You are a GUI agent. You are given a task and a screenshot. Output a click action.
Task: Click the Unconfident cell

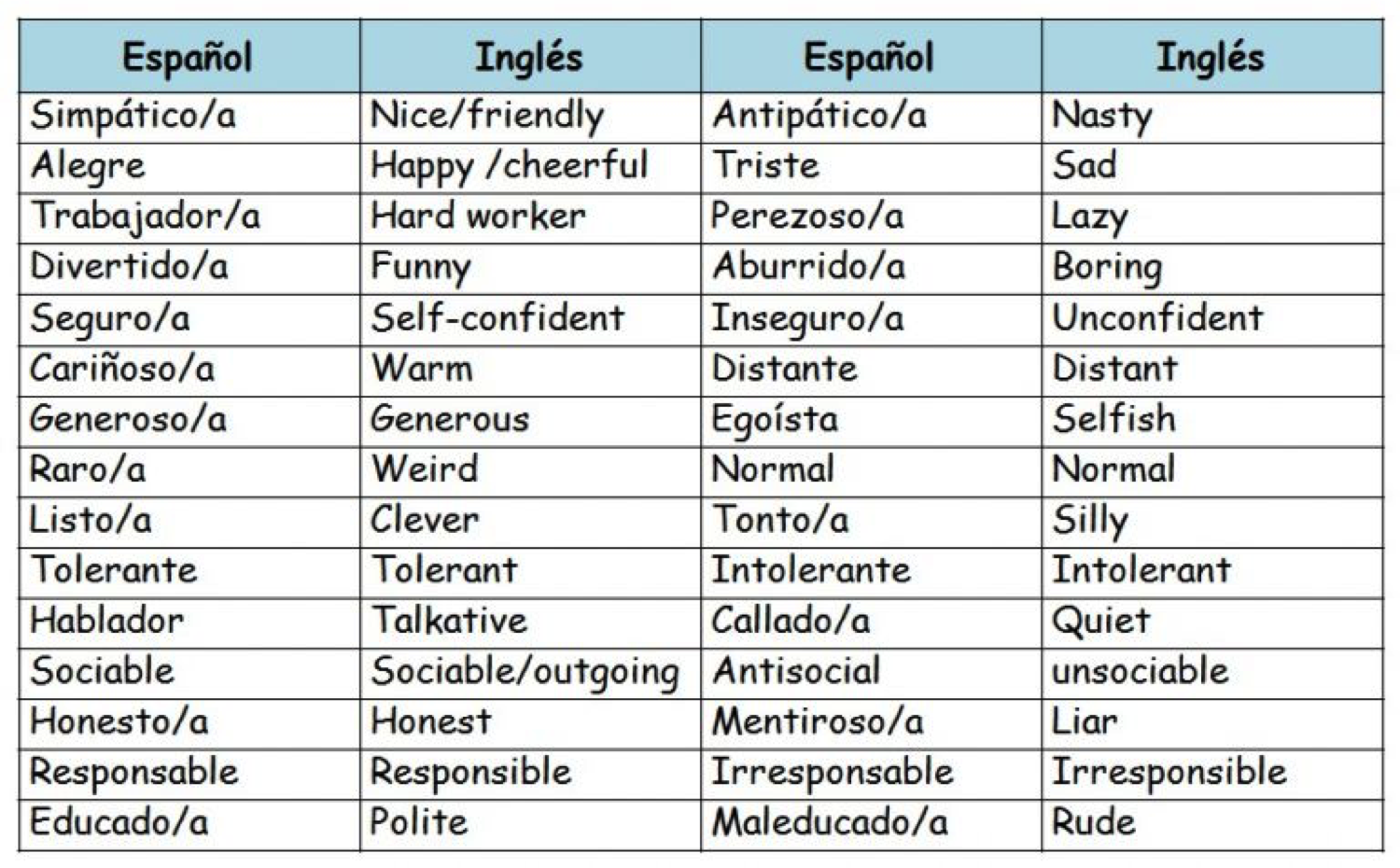pyautogui.click(x=1157, y=318)
